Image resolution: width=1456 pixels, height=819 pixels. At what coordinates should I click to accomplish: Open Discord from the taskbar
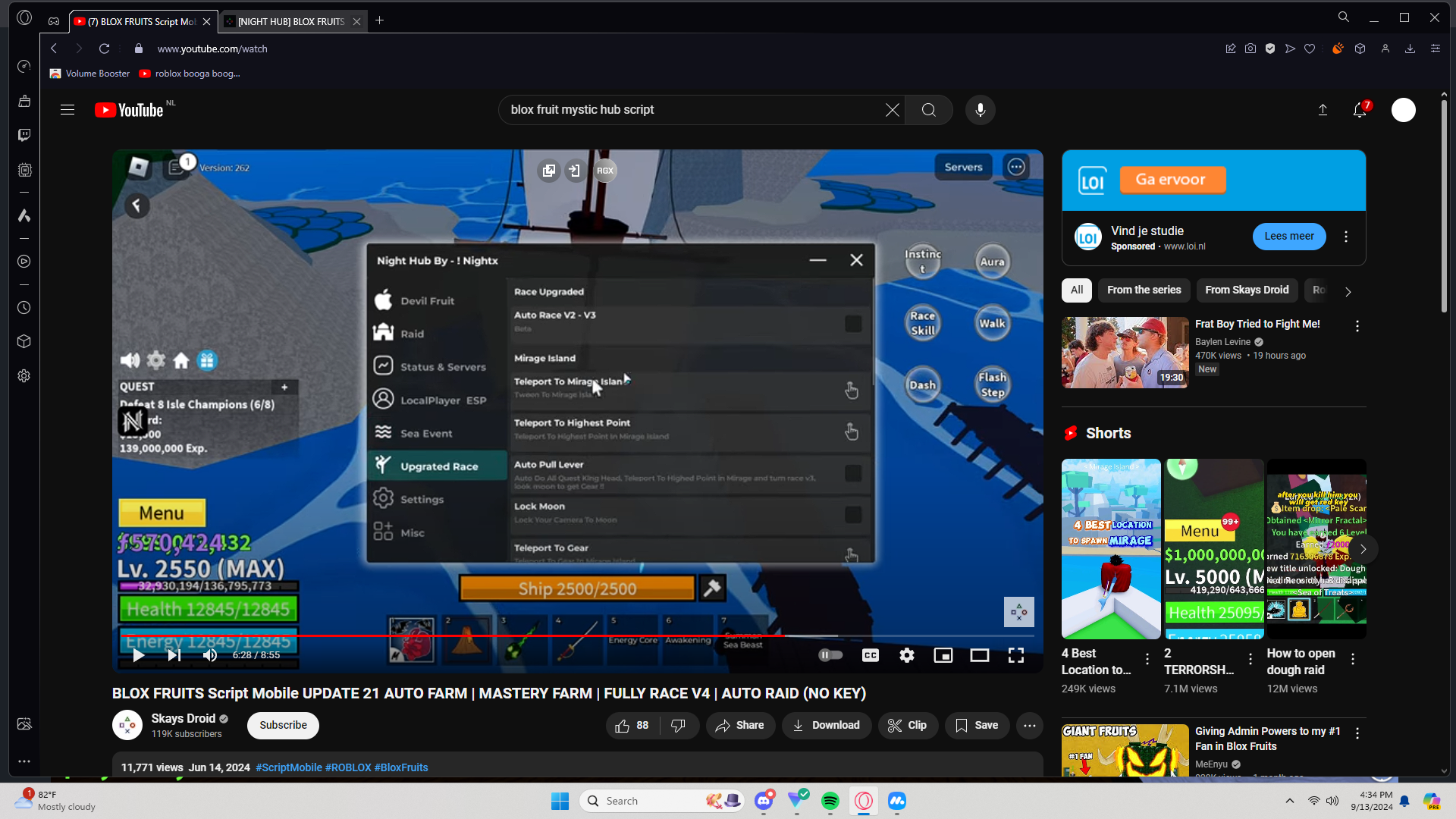click(764, 801)
